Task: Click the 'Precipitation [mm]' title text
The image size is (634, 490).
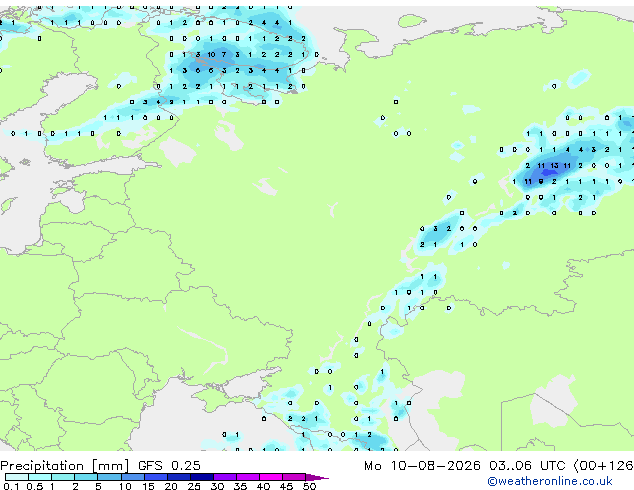Action: pos(65,466)
